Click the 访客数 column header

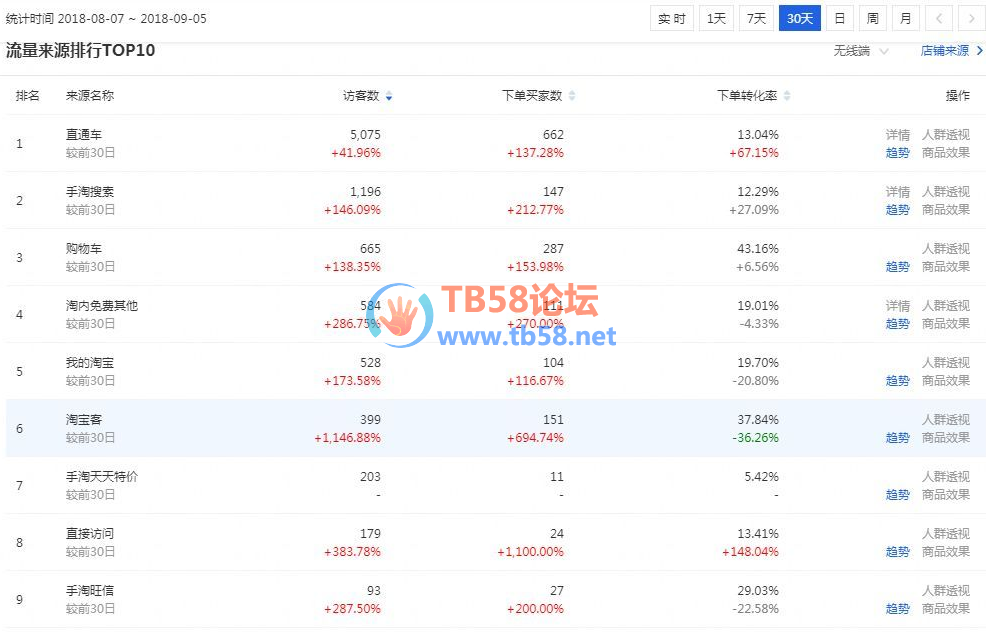361,96
